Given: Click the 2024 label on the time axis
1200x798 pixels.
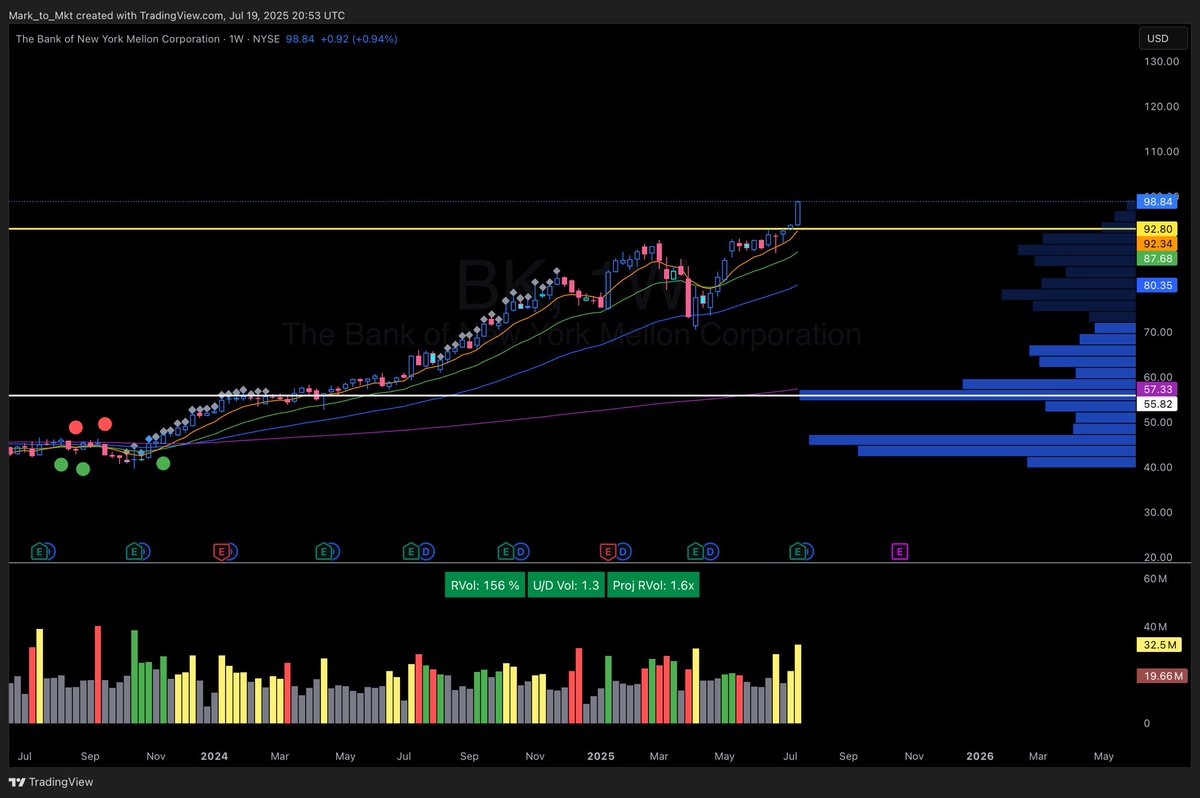Looking at the screenshot, I should [x=215, y=757].
